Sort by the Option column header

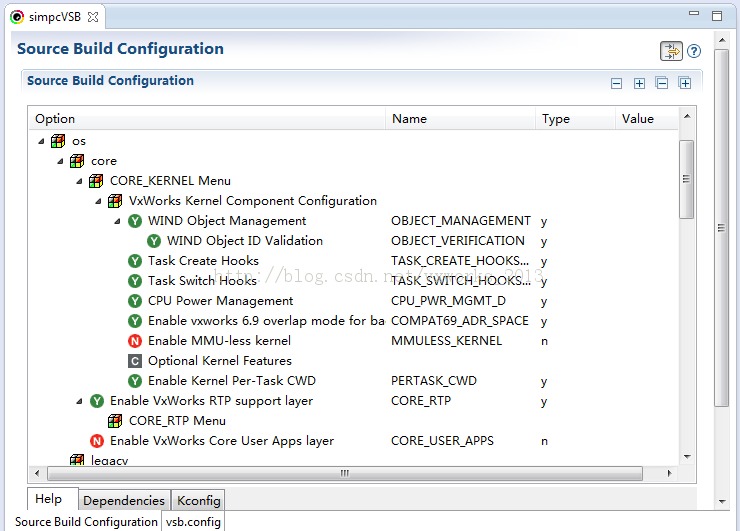207,118
